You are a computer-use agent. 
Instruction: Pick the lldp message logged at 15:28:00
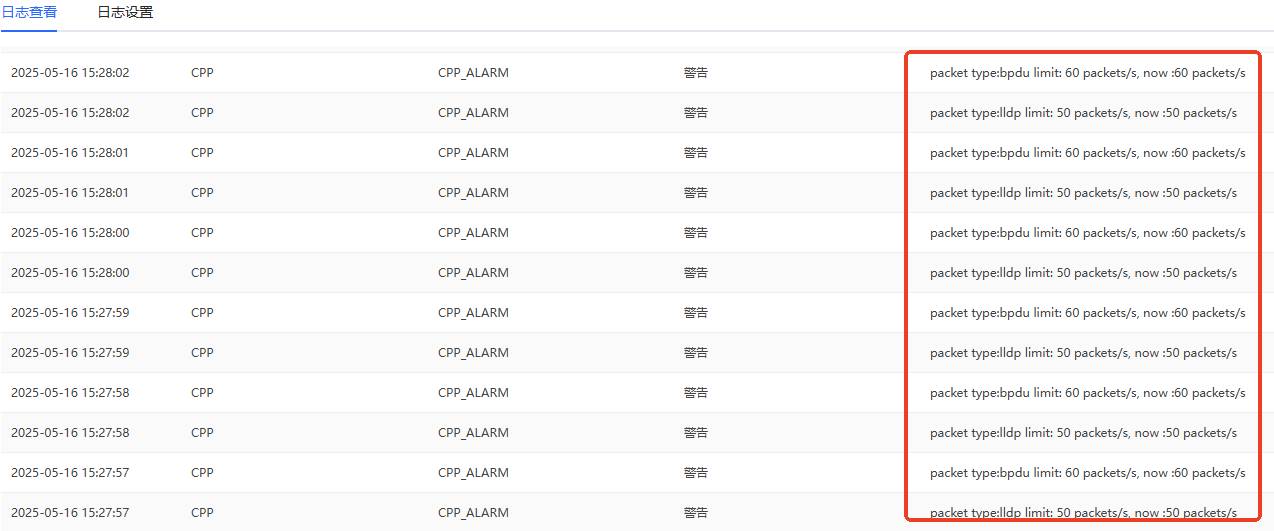1083,273
